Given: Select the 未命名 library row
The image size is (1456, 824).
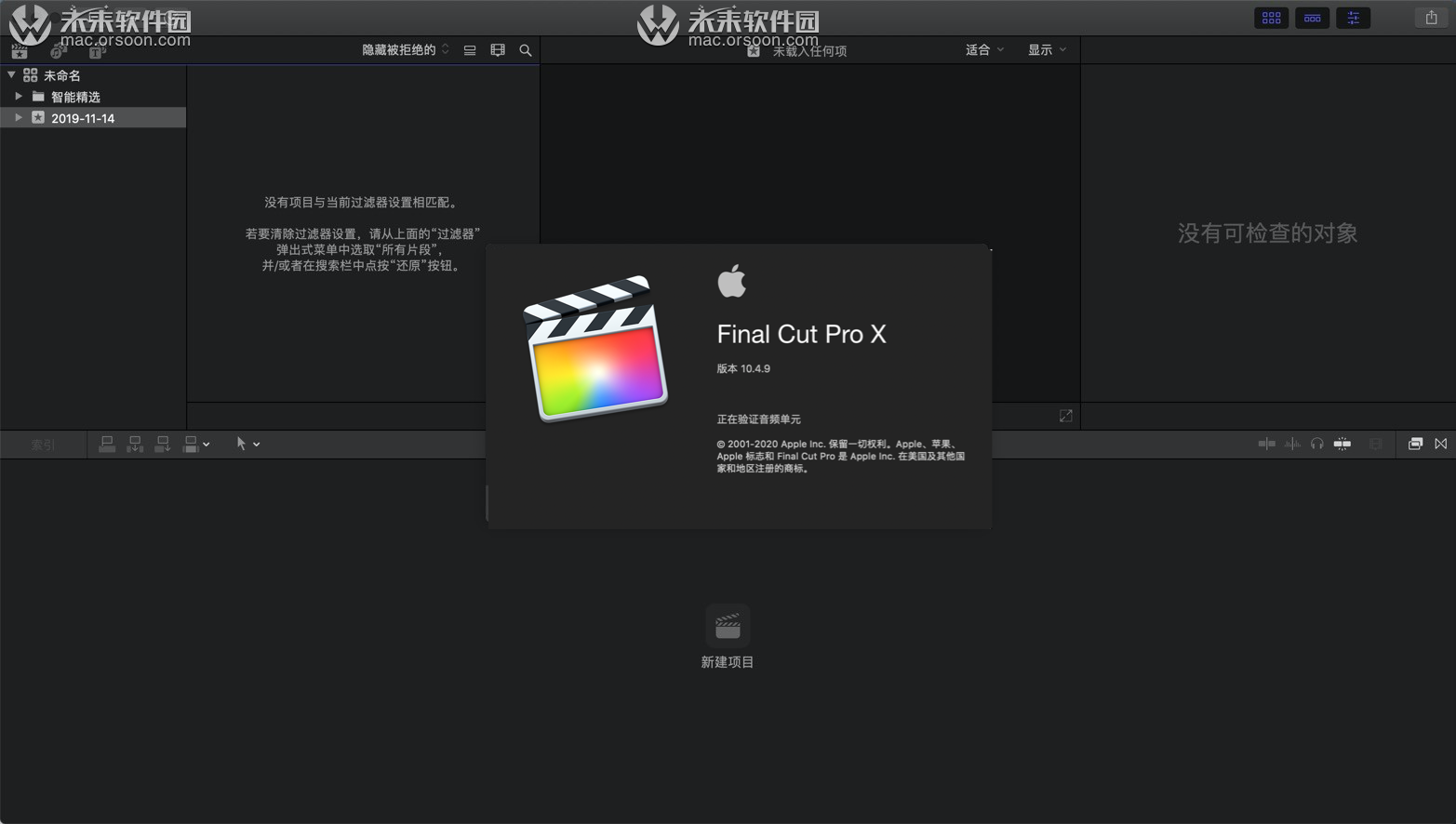Looking at the screenshot, I should (93, 75).
